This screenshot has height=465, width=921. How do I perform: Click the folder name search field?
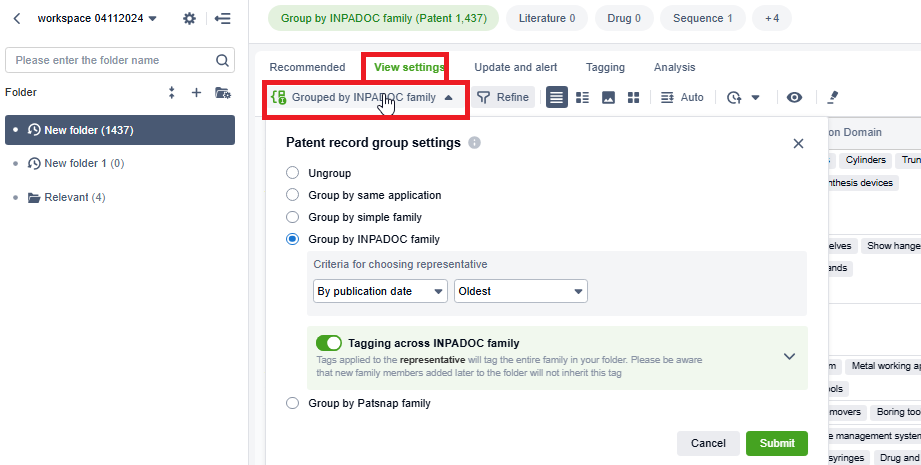[120, 60]
